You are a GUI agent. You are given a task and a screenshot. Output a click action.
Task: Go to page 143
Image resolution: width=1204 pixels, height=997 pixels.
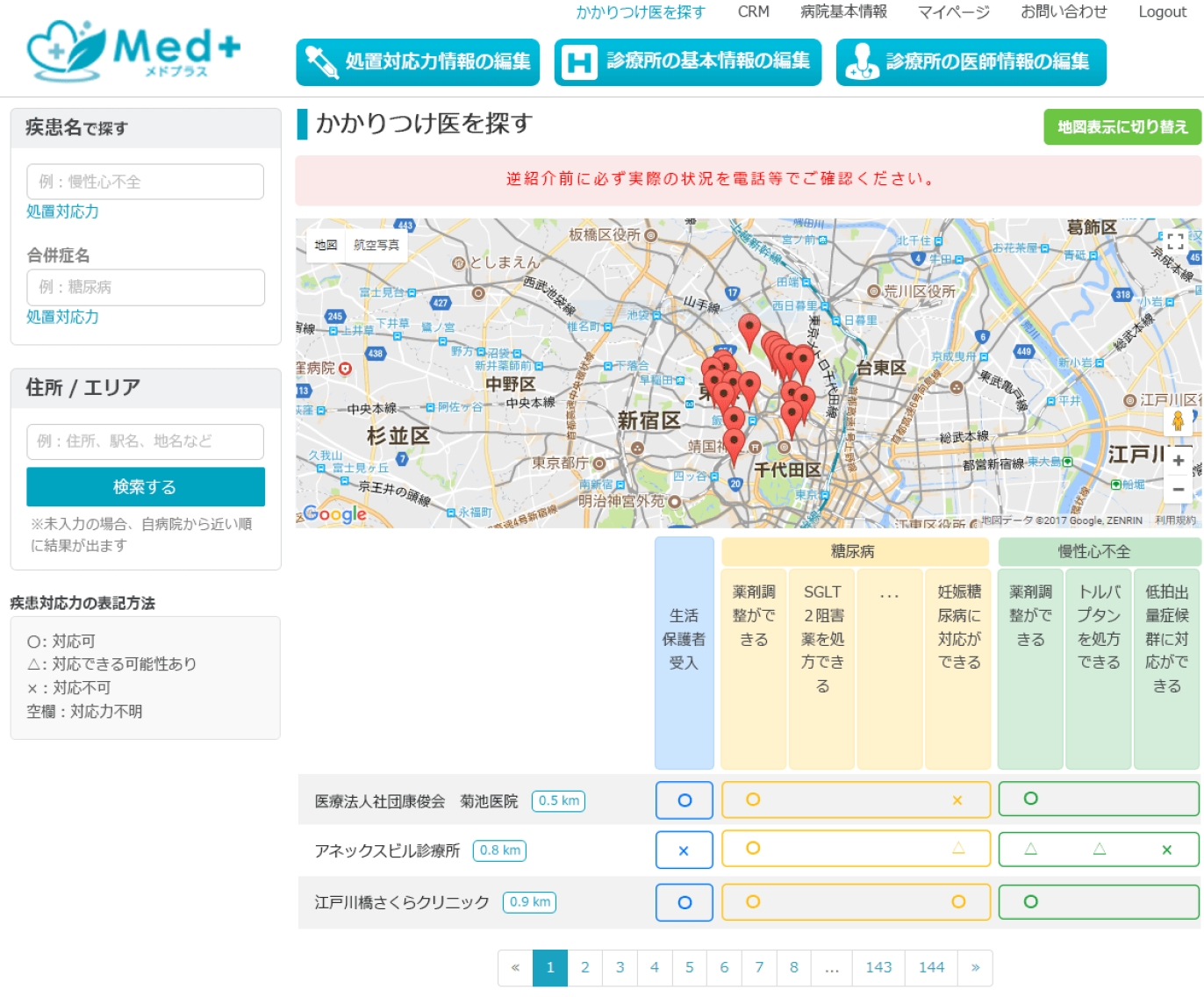pyautogui.click(x=878, y=968)
